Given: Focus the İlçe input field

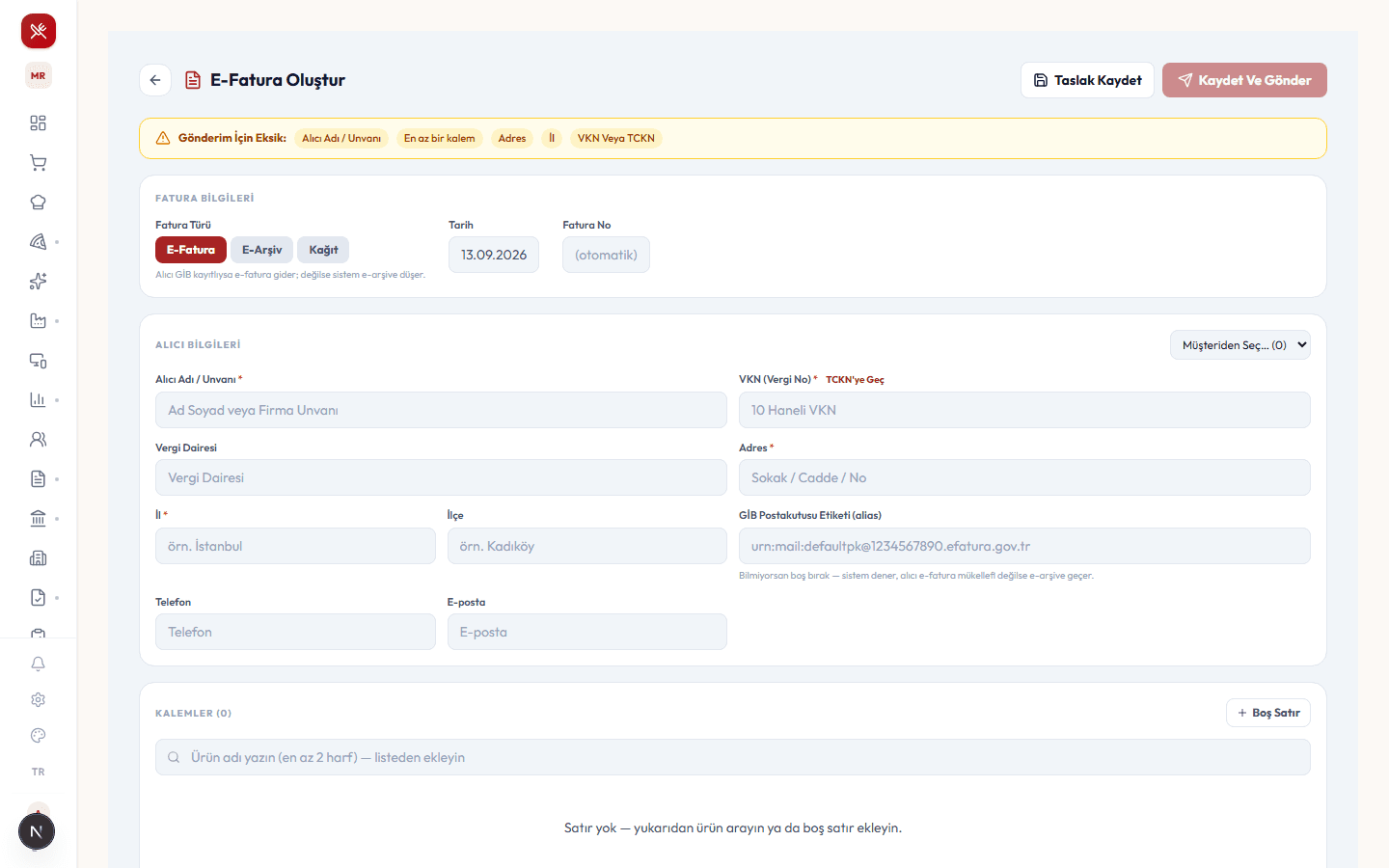Looking at the screenshot, I should (x=586, y=546).
